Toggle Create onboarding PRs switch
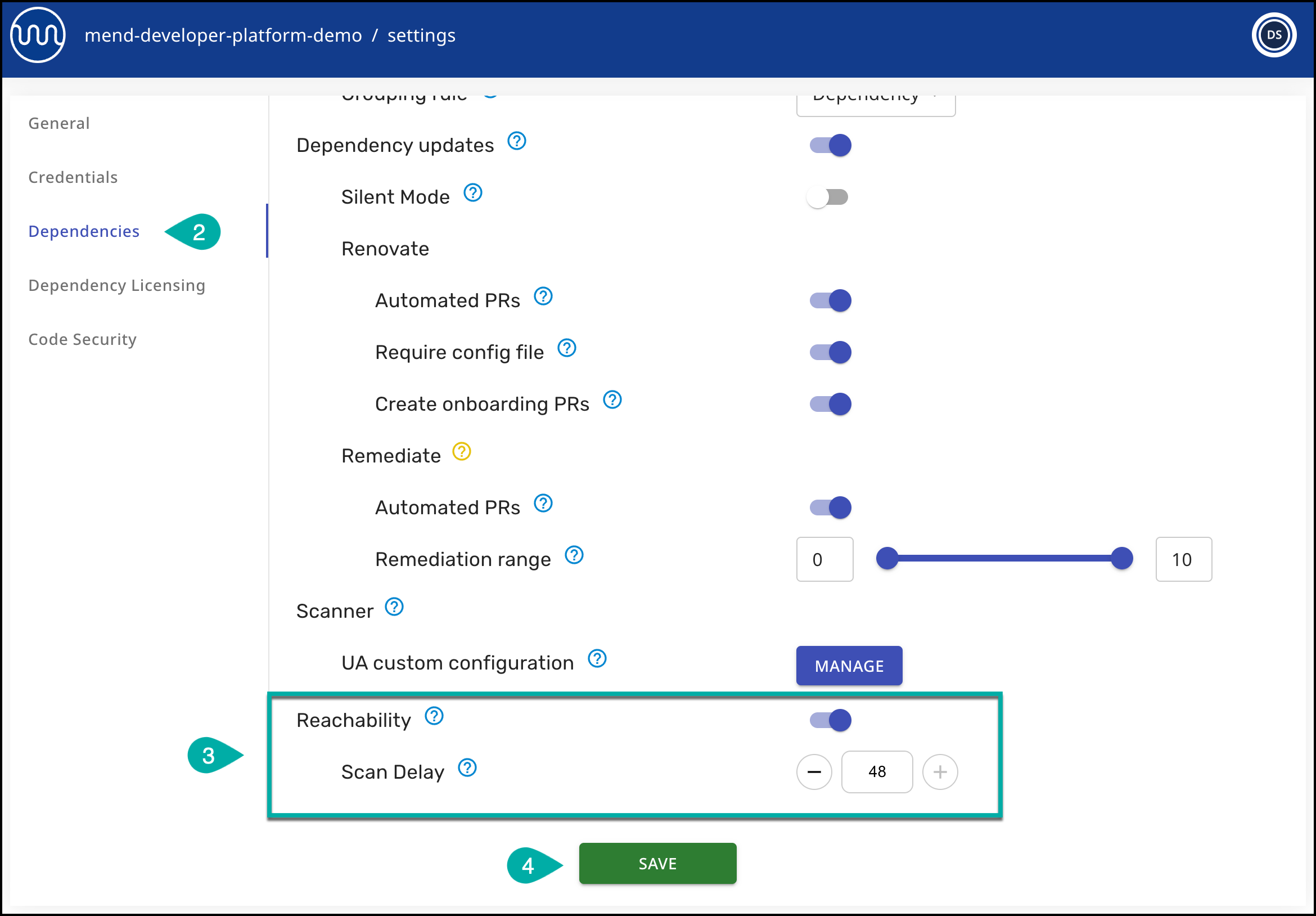Screen dimensions: 1316x916 point(830,405)
